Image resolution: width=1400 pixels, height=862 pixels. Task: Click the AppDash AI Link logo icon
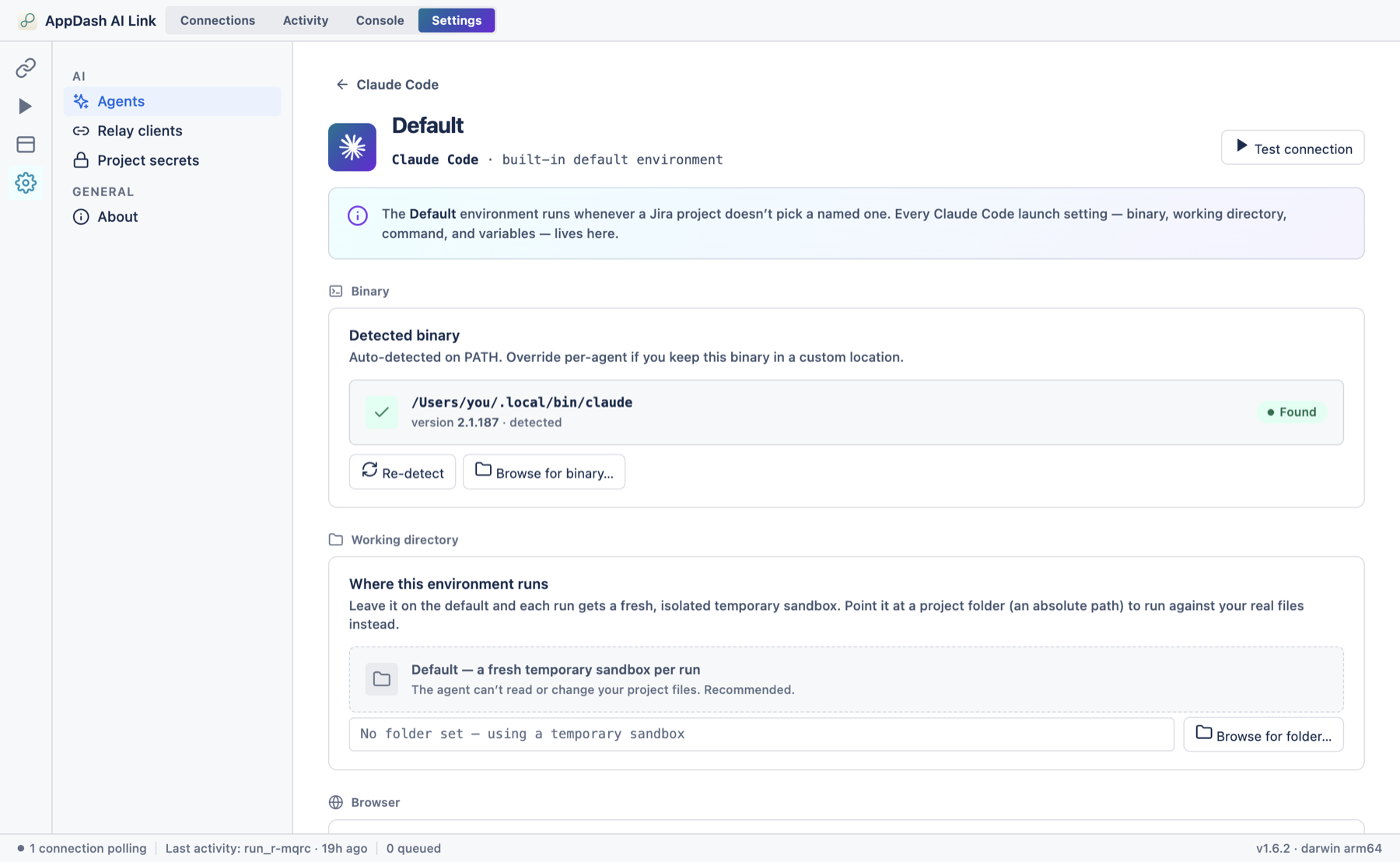point(27,20)
